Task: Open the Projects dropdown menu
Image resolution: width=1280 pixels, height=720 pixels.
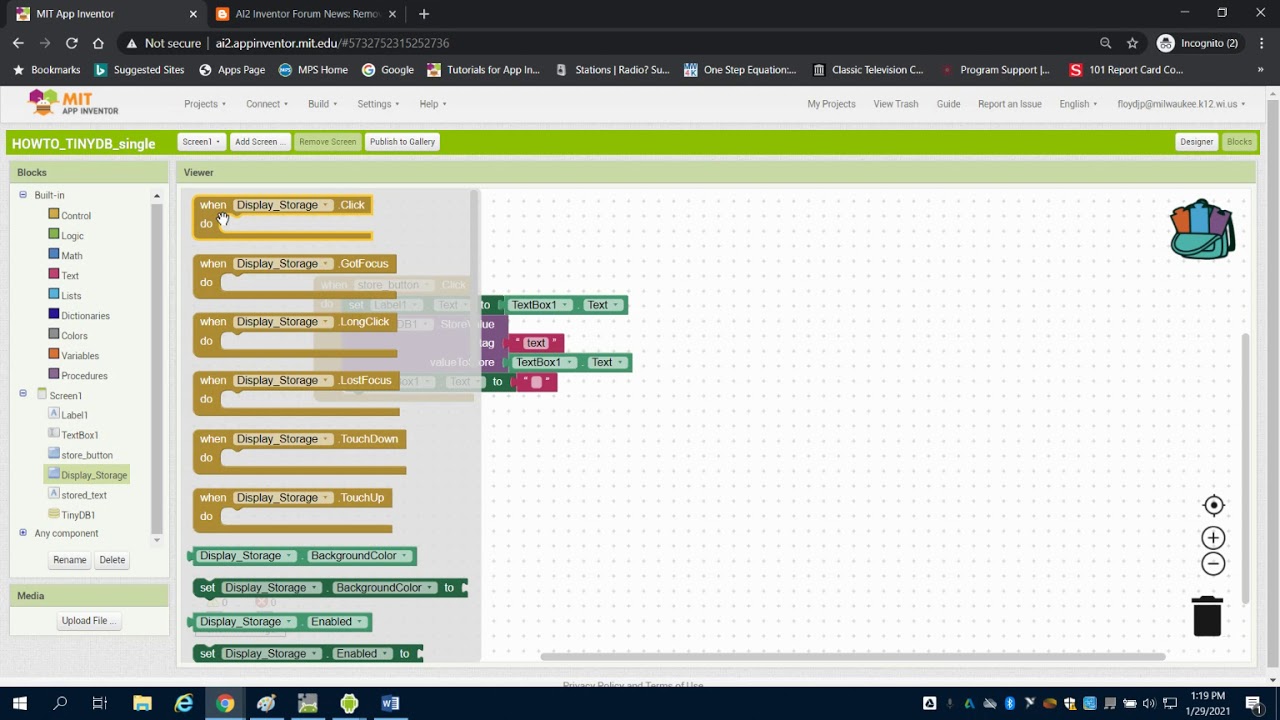Action: [x=205, y=104]
